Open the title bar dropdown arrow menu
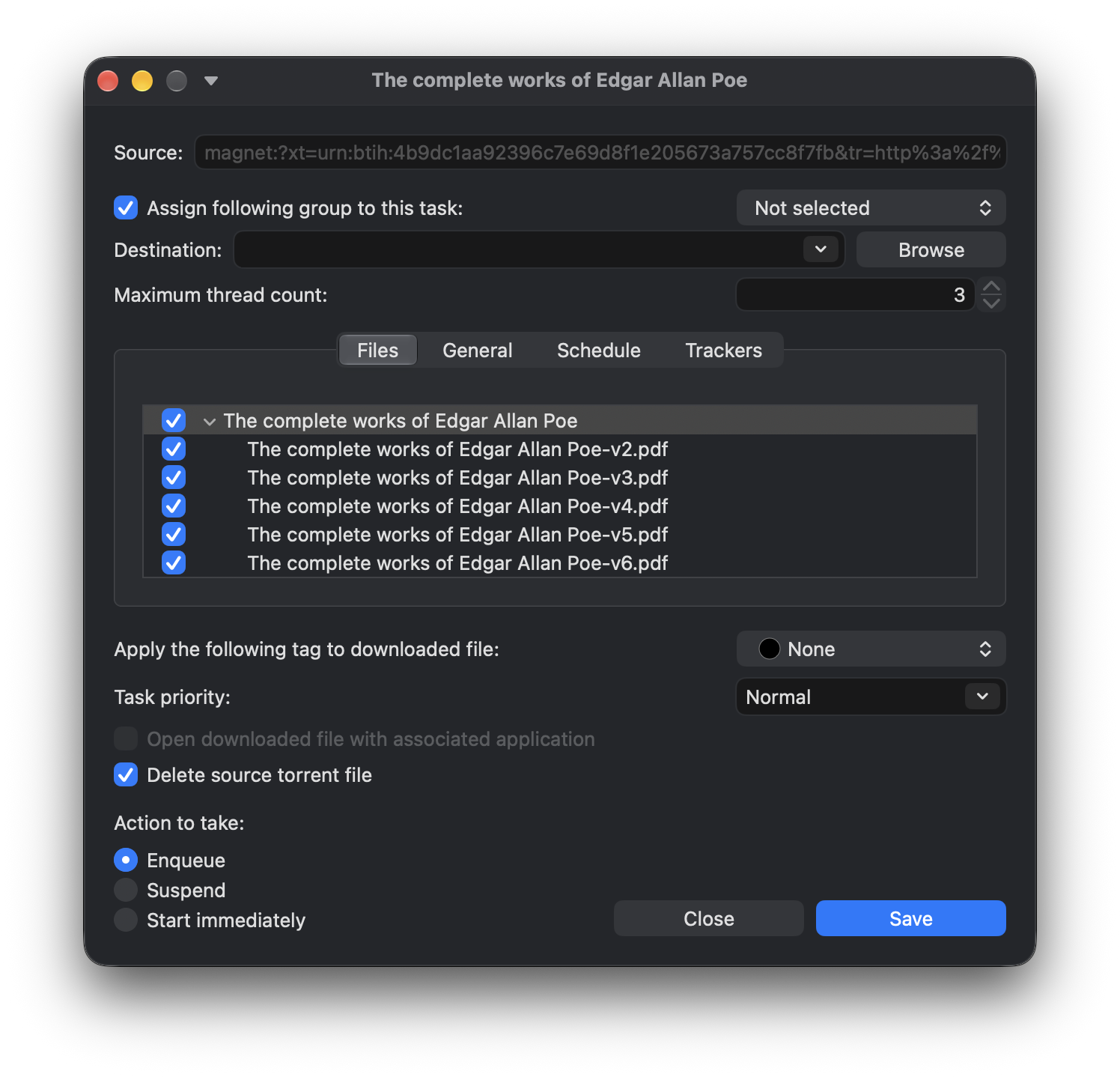 tap(211, 80)
